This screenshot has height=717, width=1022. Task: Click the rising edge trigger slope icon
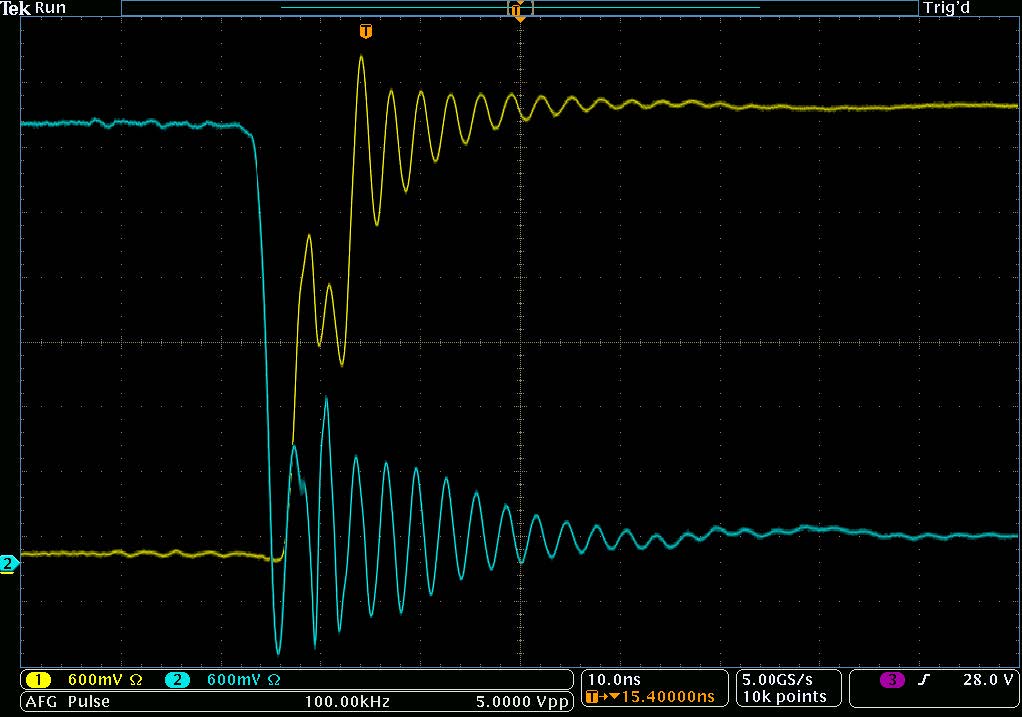(x=925, y=680)
